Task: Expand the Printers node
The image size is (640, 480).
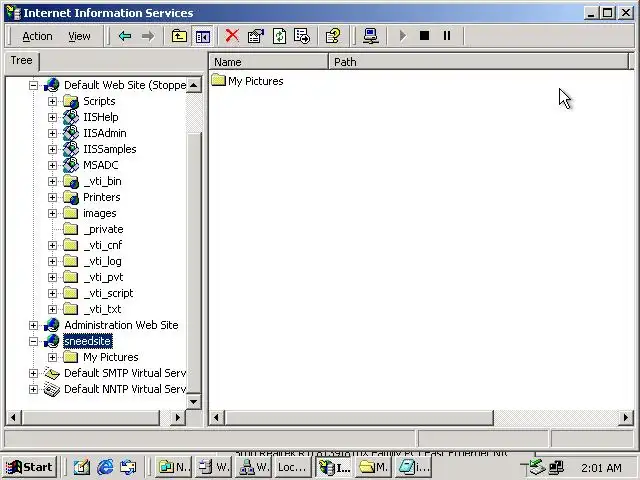Action: coord(52,198)
